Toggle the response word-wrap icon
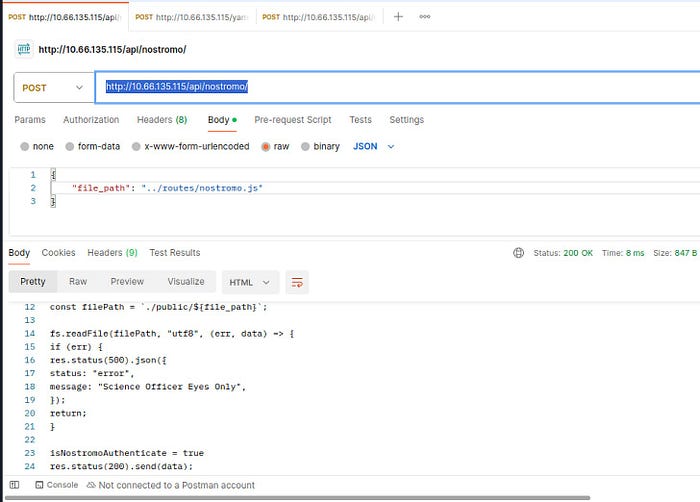 point(297,282)
